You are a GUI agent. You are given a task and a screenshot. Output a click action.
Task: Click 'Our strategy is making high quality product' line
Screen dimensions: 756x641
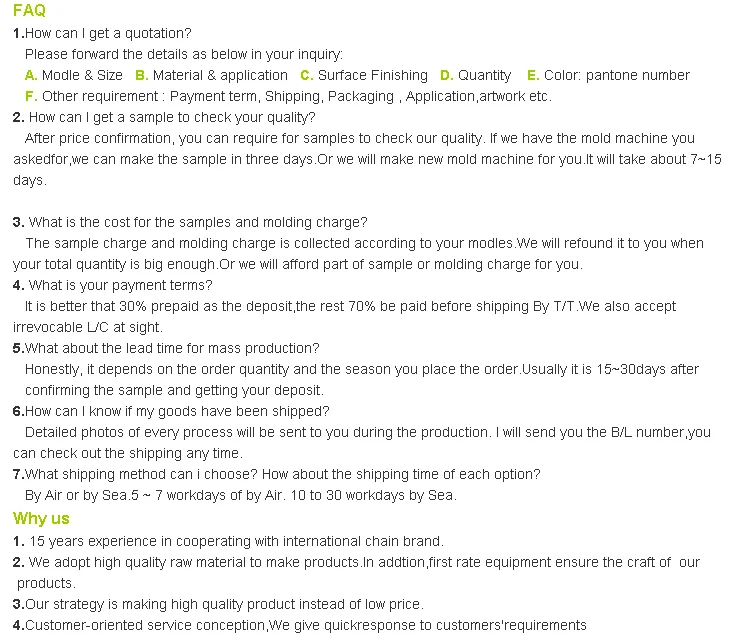[218, 604]
